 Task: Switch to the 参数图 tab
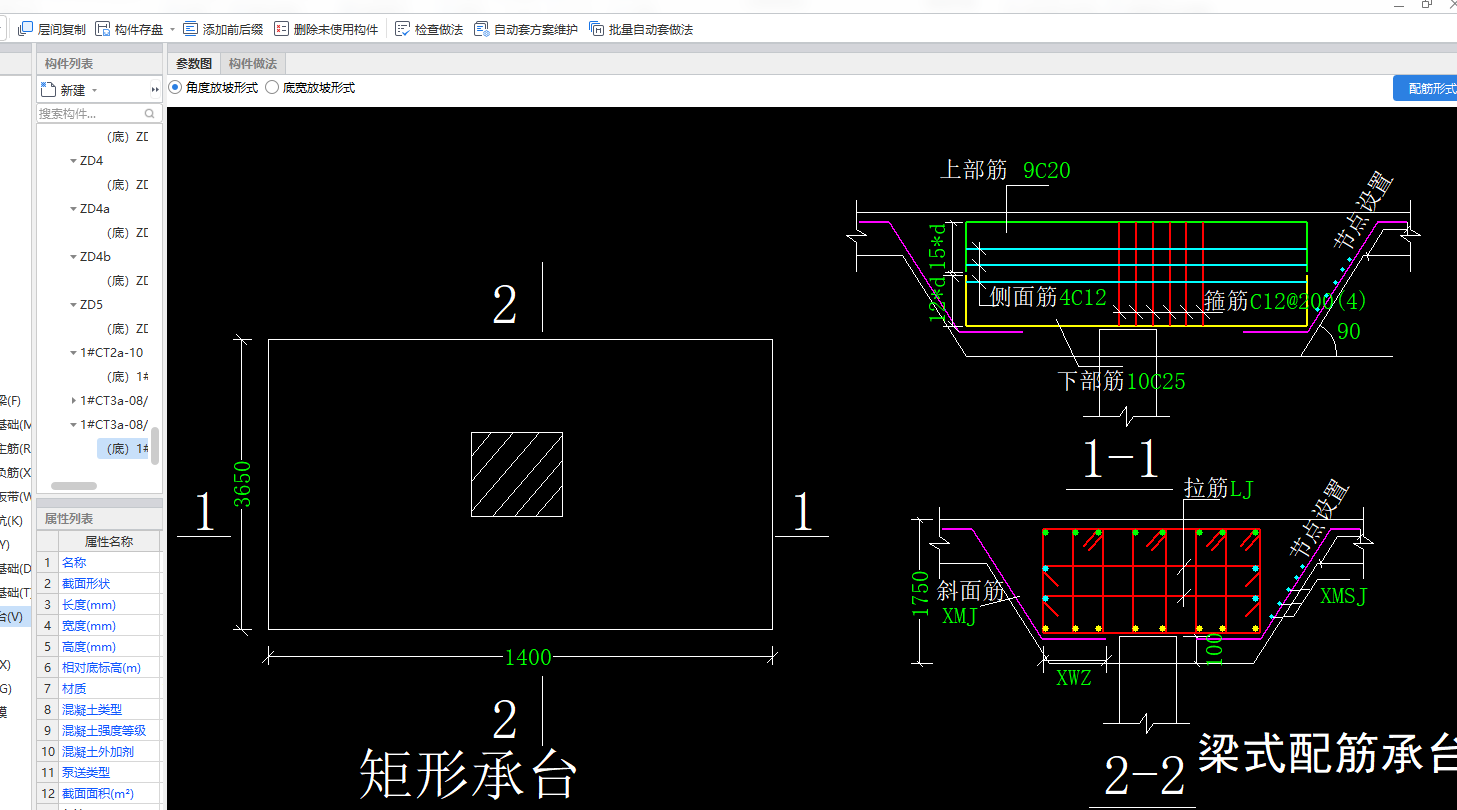tap(194, 64)
